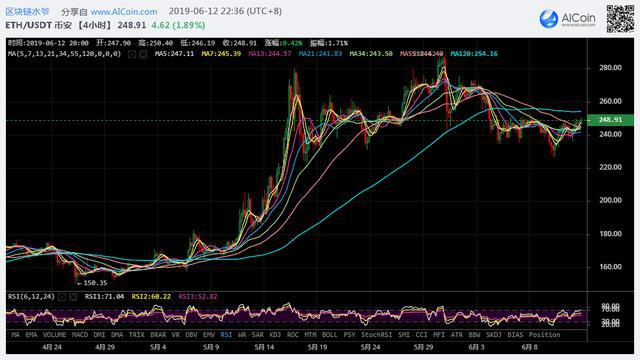
Task: Click the 160.00 price axis label
Action: [x=611, y=267]
